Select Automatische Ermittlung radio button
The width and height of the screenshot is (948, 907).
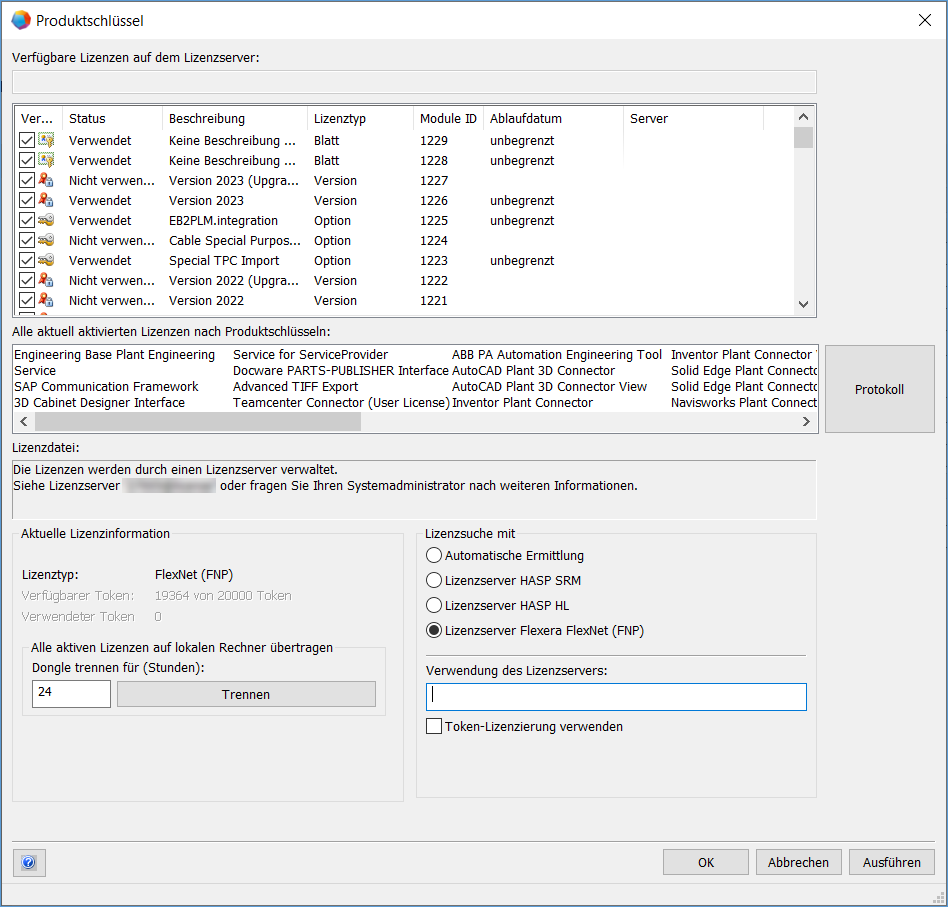434,555
